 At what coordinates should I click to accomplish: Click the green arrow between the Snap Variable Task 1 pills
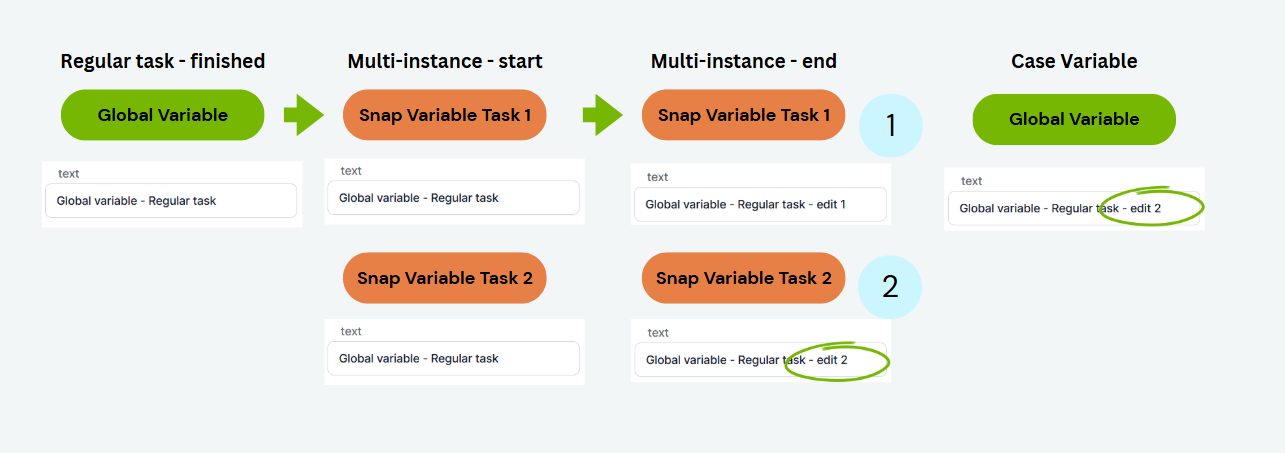(x=602, y=115)
